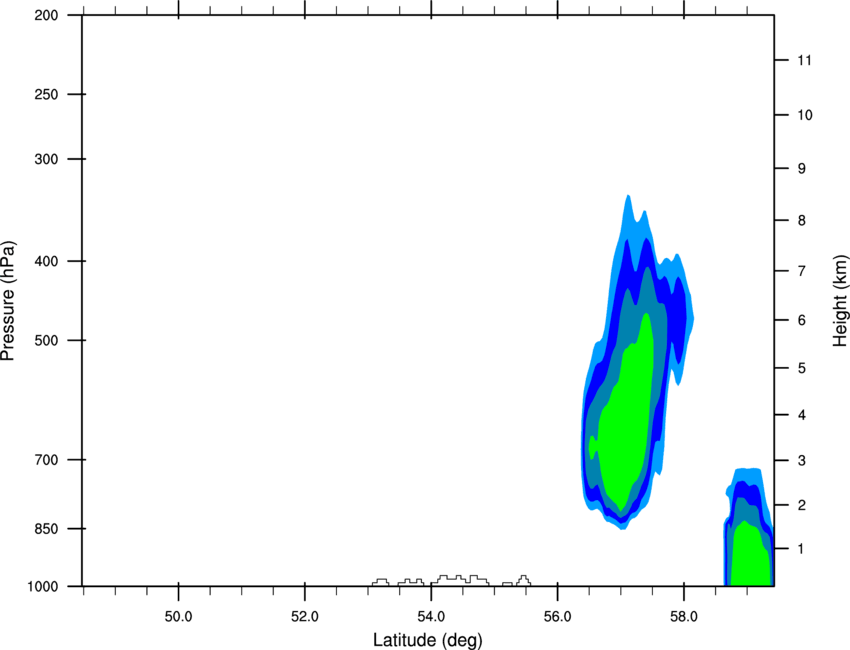Click the 500 pressure tick label
Viewport: 850px width, 650px height.
[x=46, y=340]
